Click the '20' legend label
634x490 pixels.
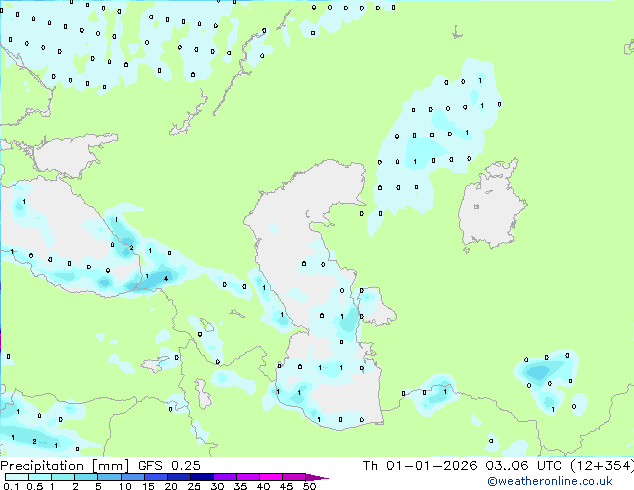171,486
